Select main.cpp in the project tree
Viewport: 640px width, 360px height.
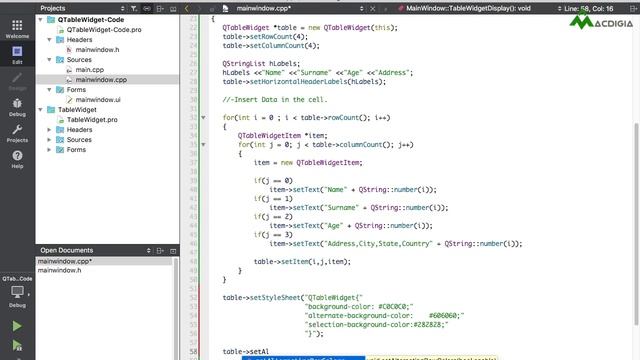[90, 70]
